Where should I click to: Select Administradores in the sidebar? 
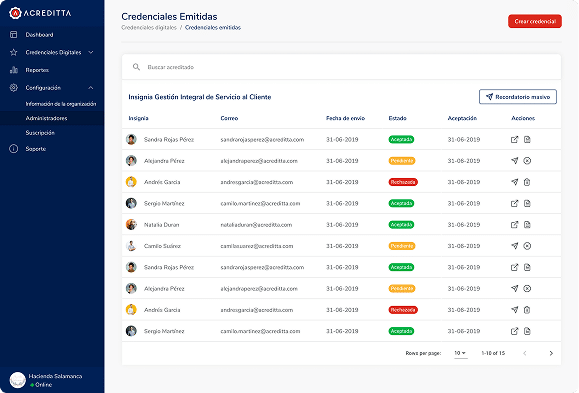[47, 118]
